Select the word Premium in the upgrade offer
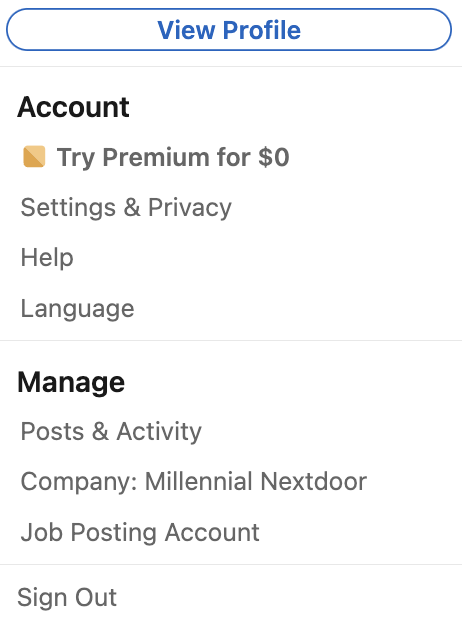Viewport: 462px width, 626px height. (x=156, y=157)
